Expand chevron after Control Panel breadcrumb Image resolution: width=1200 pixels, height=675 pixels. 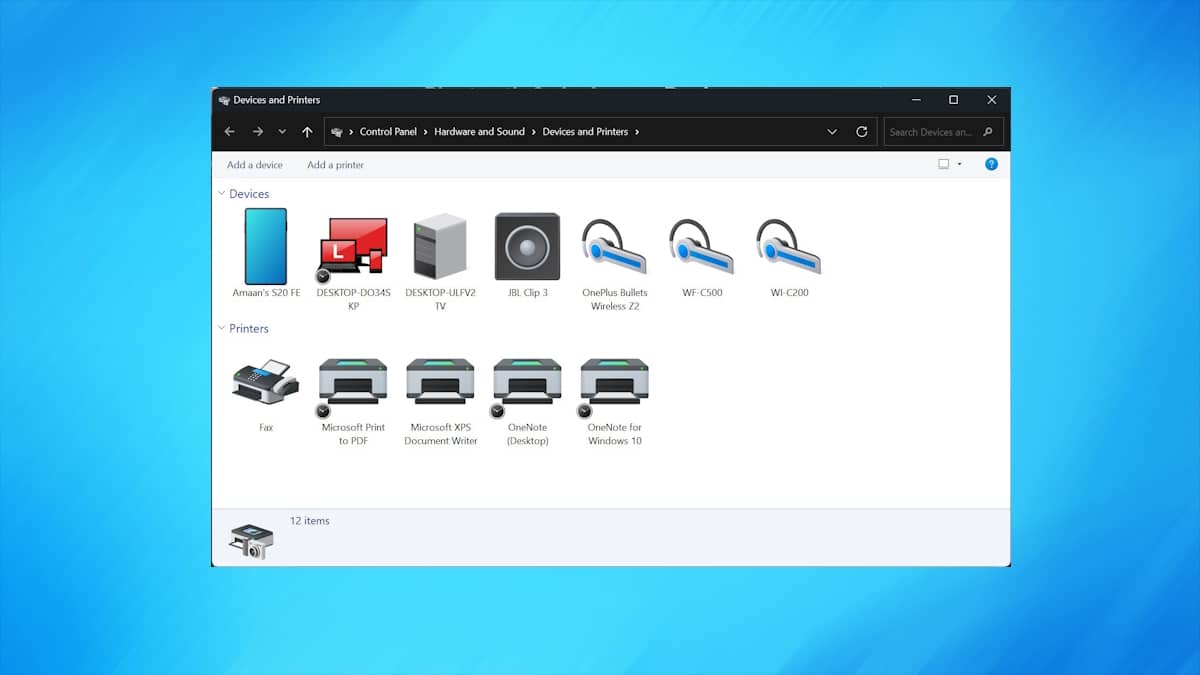(426, 132)
